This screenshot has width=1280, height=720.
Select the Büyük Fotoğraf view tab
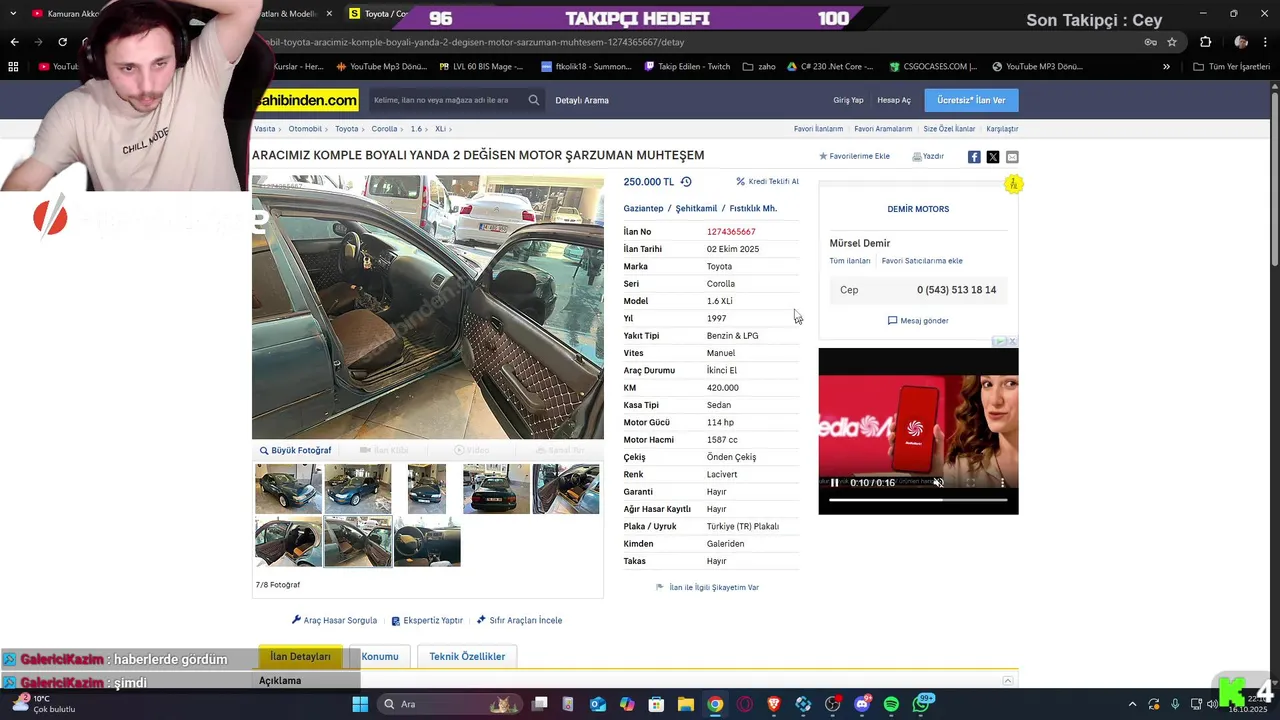(295, 450)
